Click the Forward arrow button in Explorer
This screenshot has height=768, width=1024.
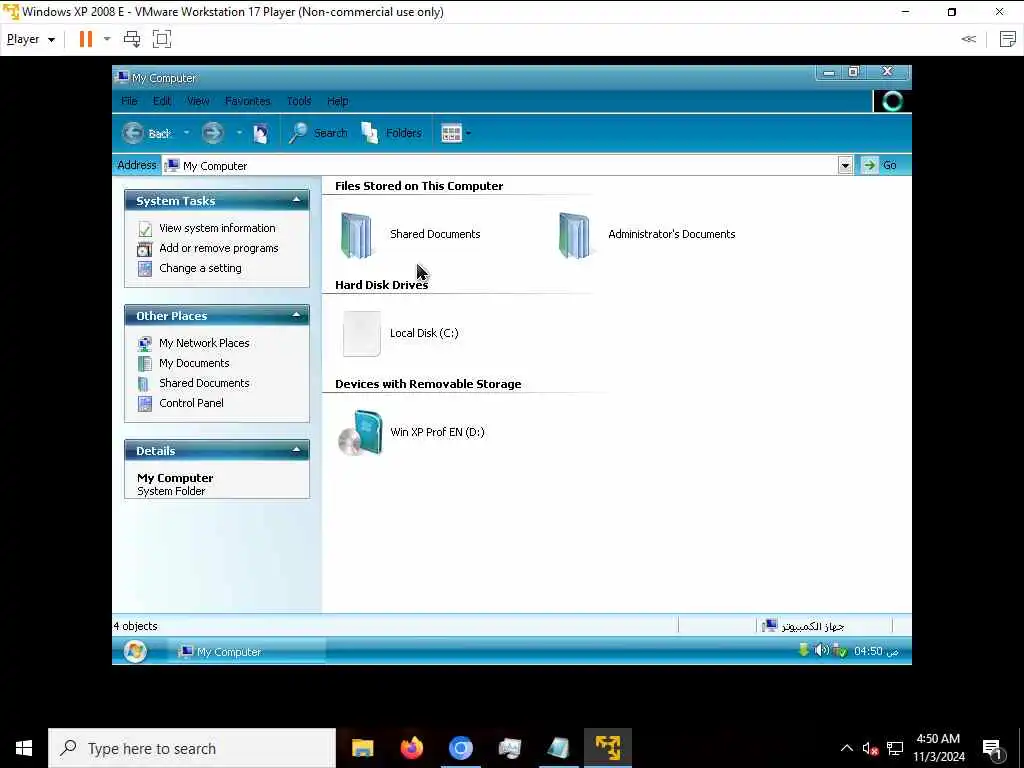click(x=212, y=133)
